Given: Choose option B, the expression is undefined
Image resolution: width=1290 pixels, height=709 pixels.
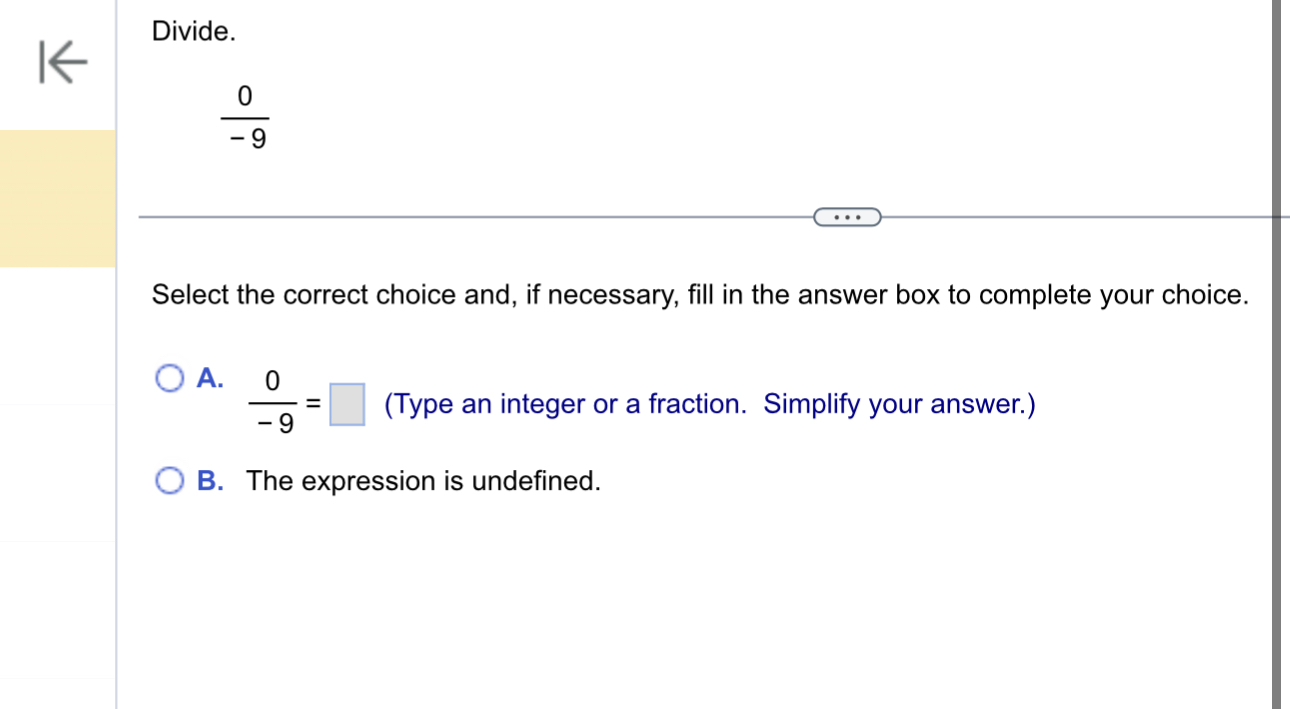Looking at the screenshot, I should click(168, 481).
